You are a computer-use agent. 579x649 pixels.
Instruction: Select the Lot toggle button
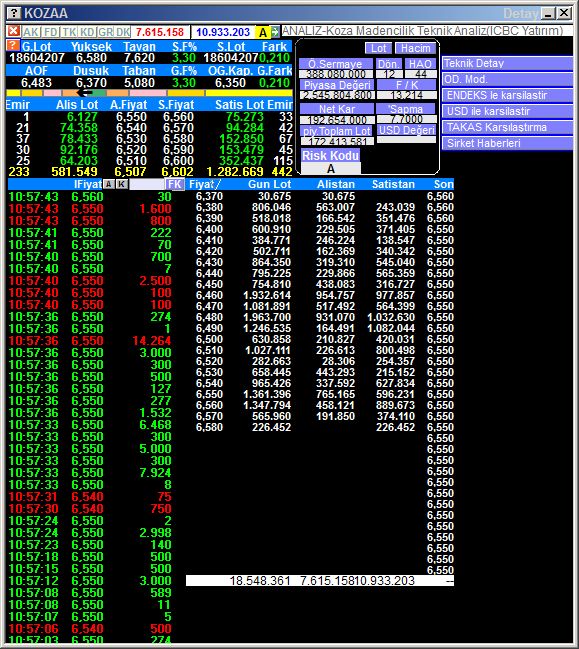point(378,48)
